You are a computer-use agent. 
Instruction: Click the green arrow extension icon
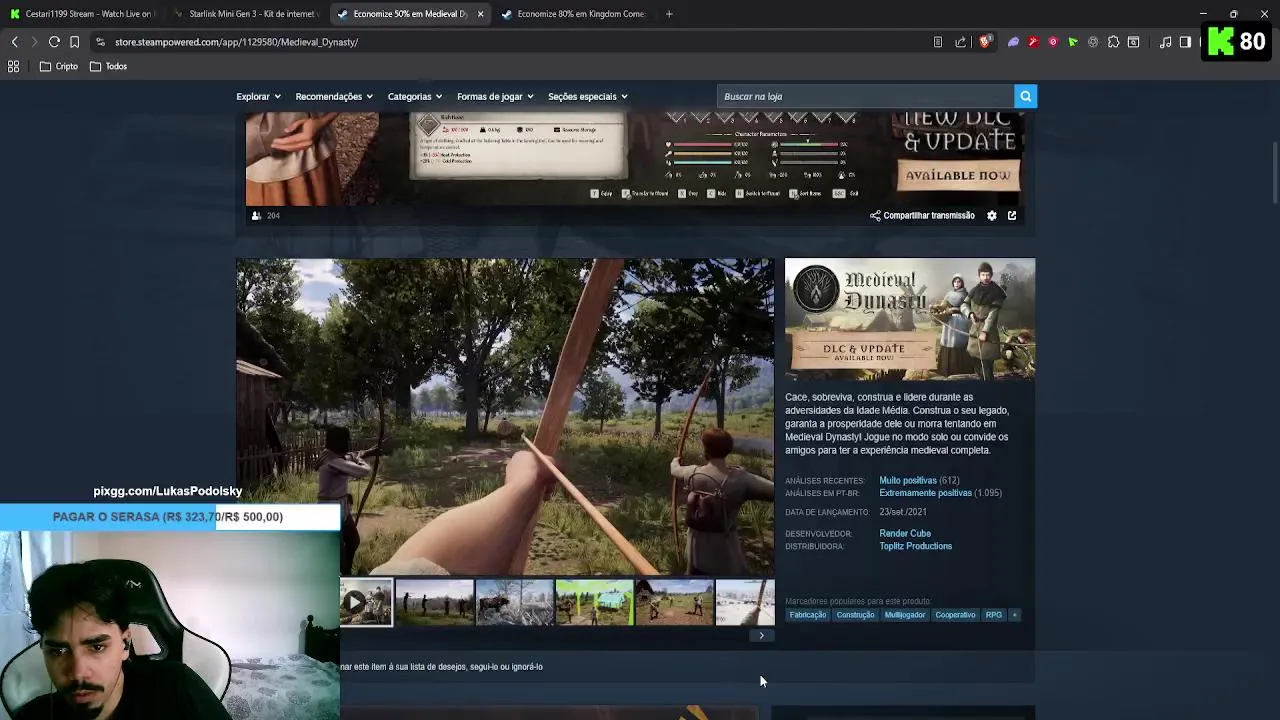1073,42
